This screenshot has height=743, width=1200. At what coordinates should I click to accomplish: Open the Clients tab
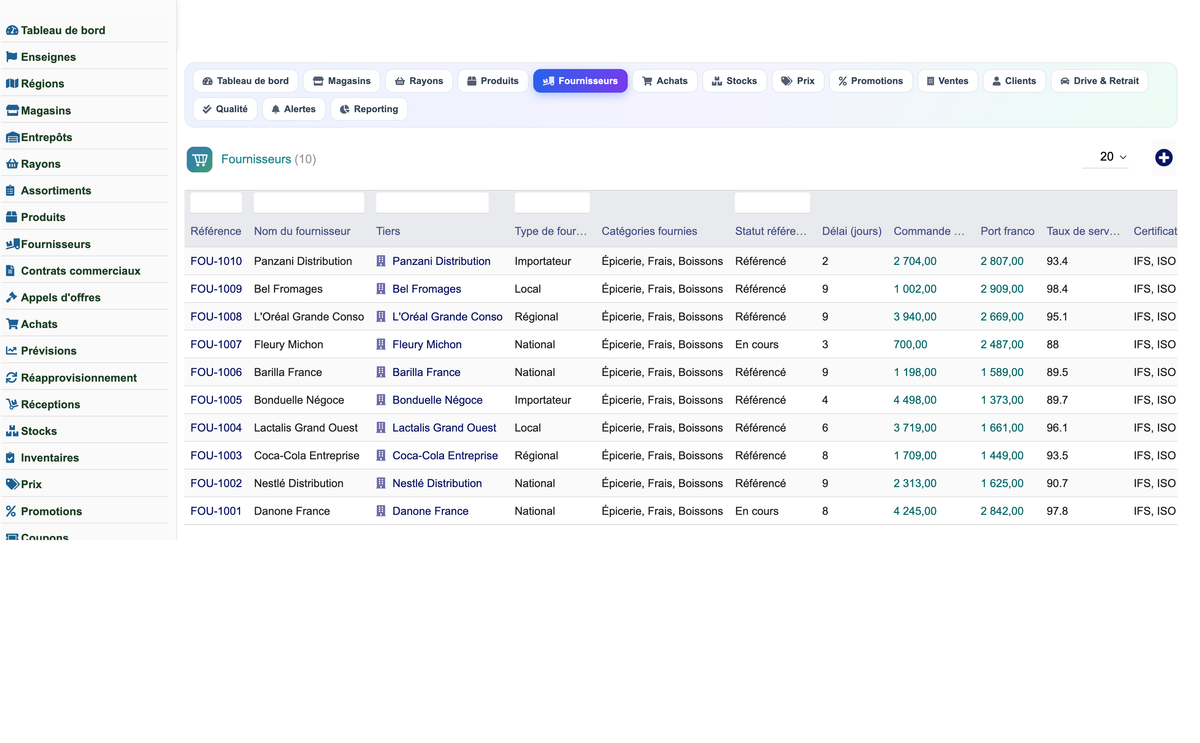pos(1014,81)
